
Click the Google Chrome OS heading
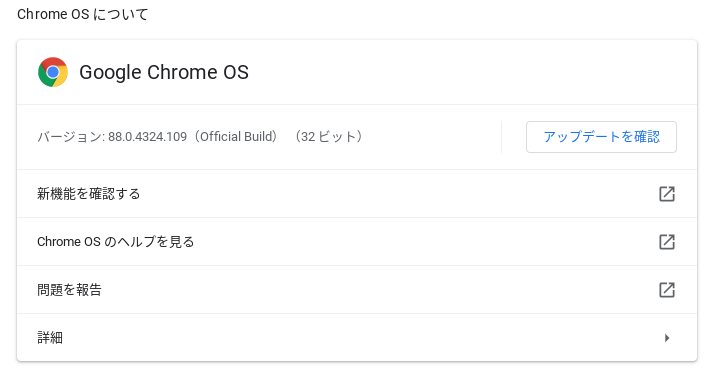164,73
